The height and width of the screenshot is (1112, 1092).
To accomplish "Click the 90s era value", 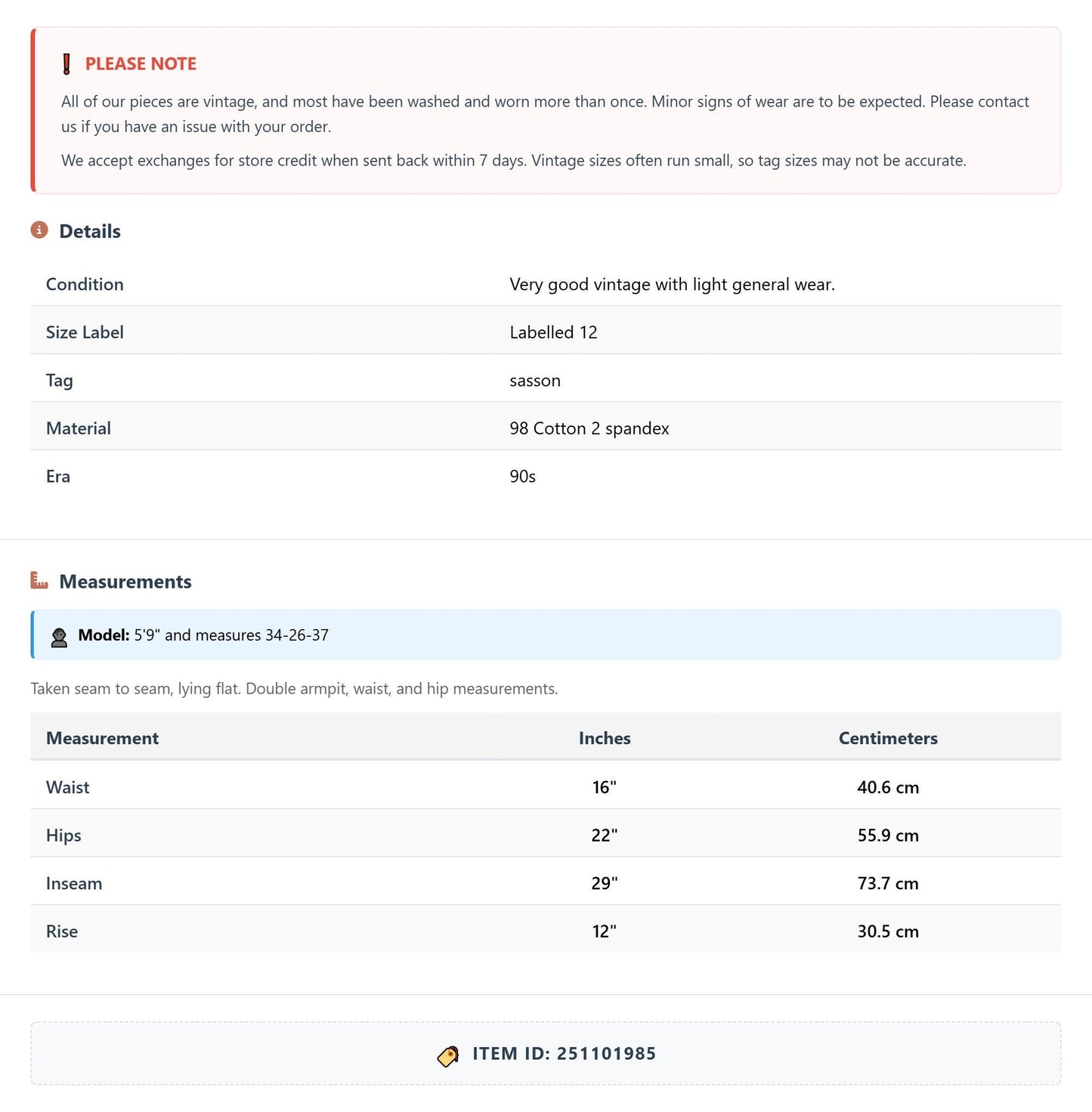I will (522, 477).
